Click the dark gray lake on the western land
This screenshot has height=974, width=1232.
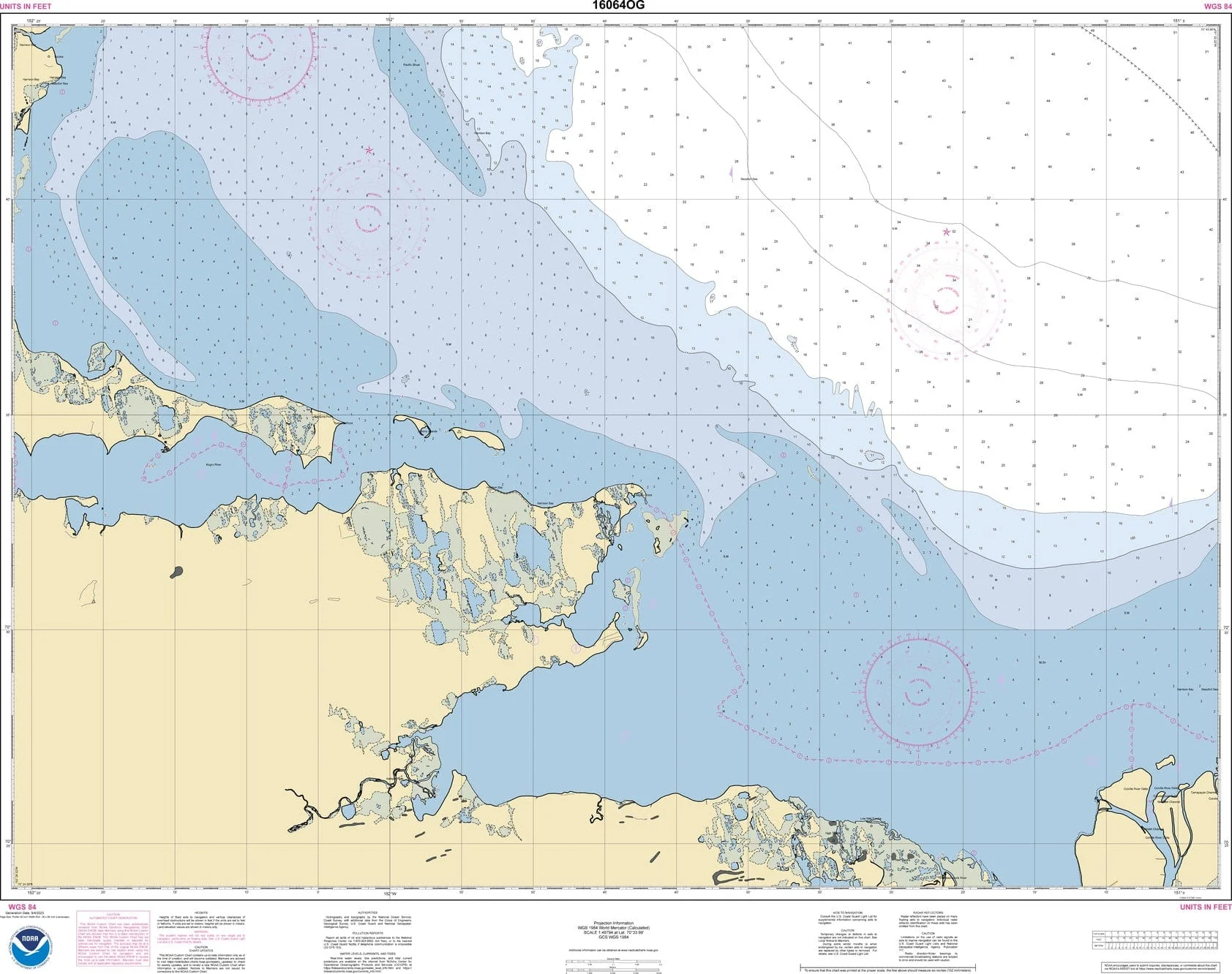coord(176,573)
